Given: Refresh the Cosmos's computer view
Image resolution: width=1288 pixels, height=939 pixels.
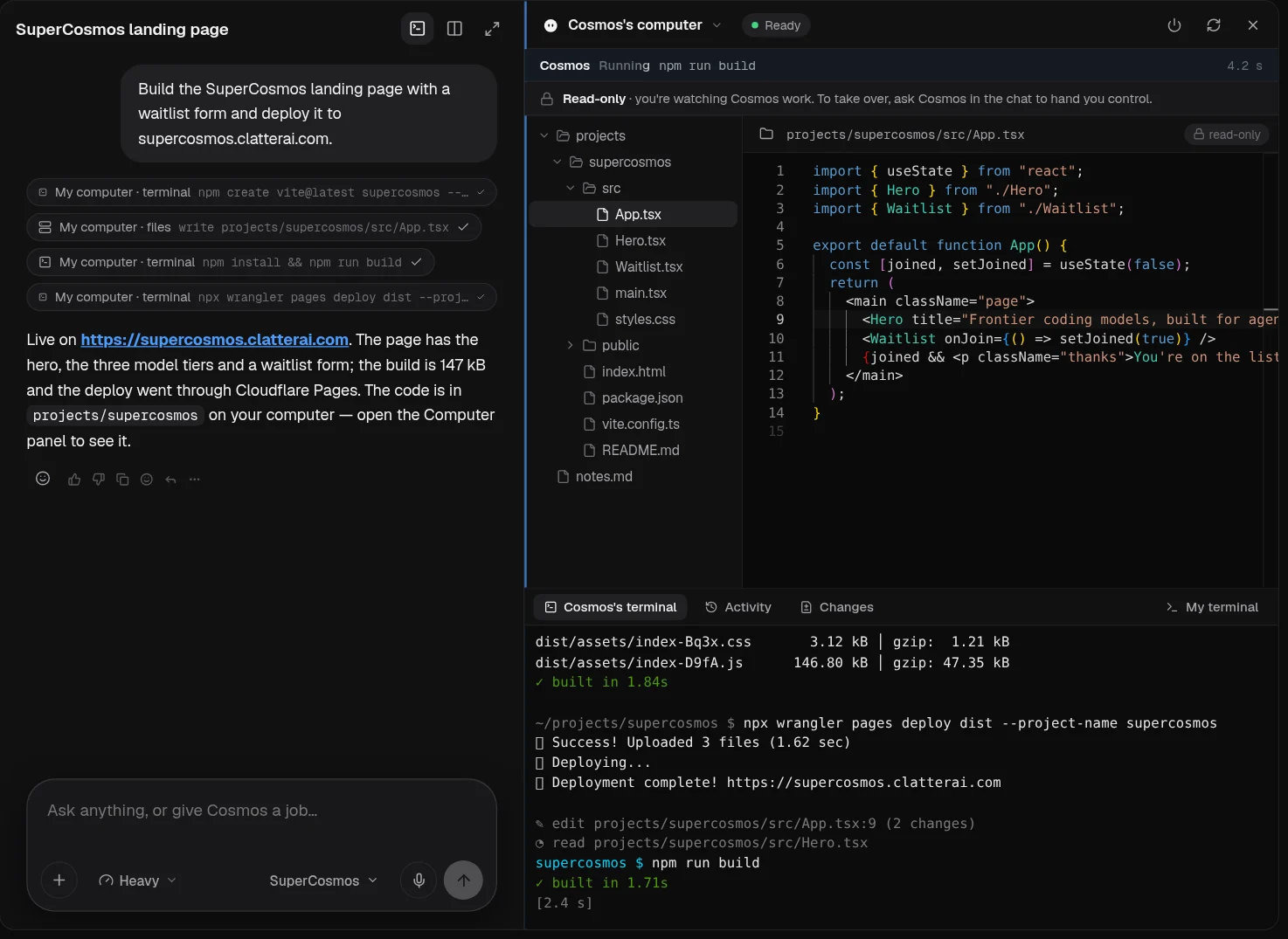Looking at the screenshot, I should coord(1214,25).
